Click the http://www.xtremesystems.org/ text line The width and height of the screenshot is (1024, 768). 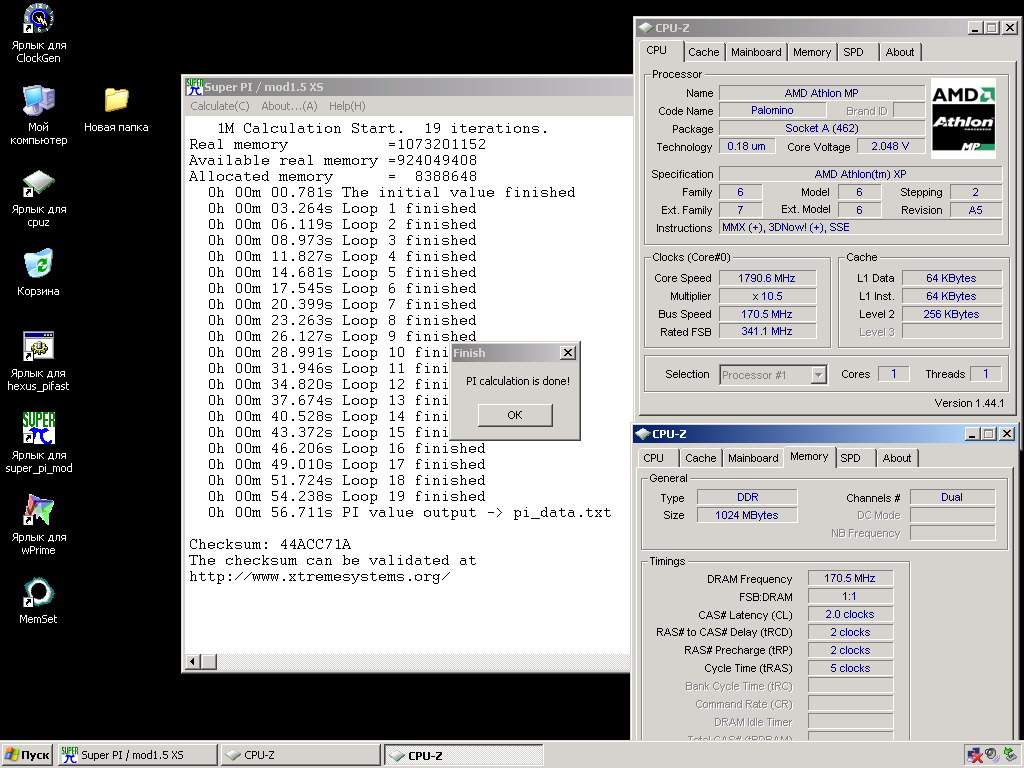[319, 577]
